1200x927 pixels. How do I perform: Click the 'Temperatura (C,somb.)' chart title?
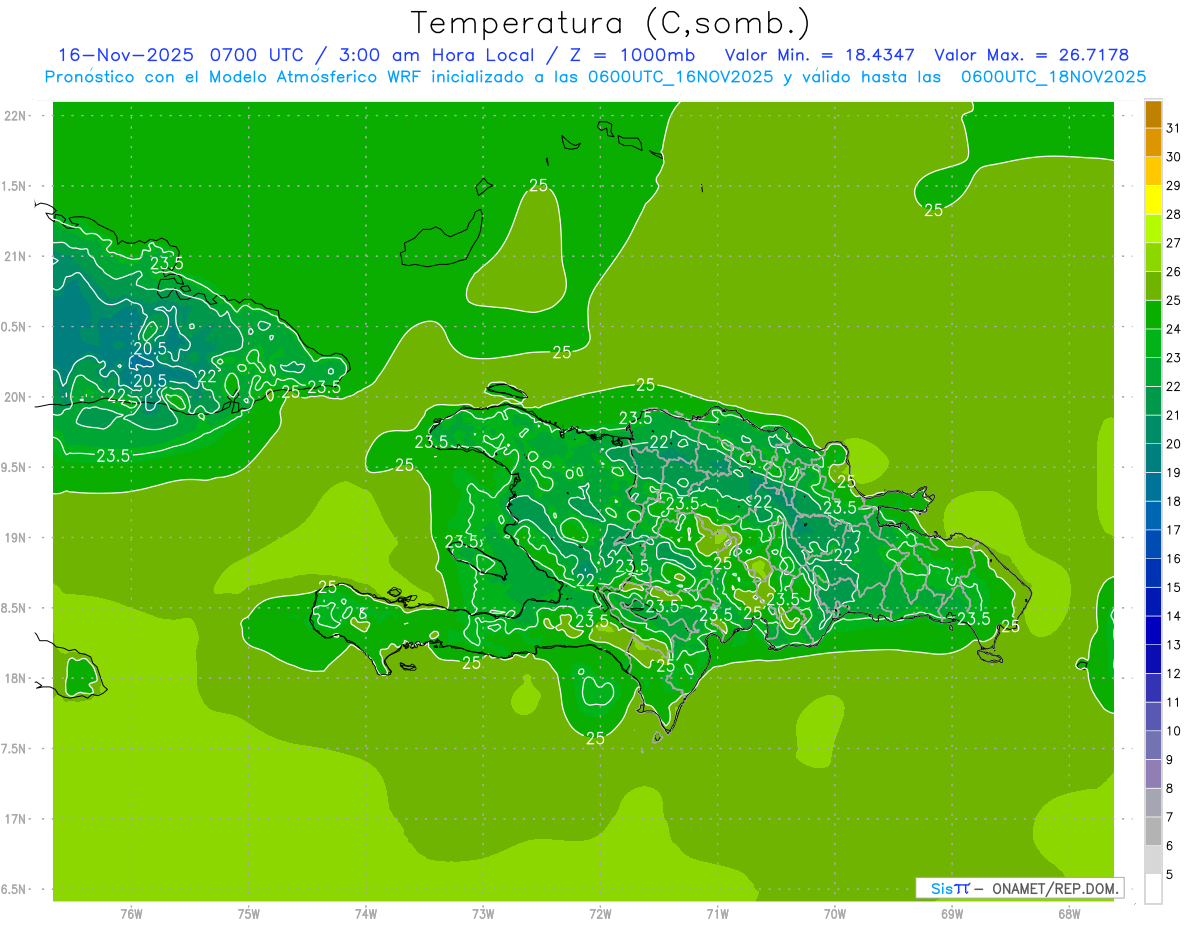coord(610,23)
